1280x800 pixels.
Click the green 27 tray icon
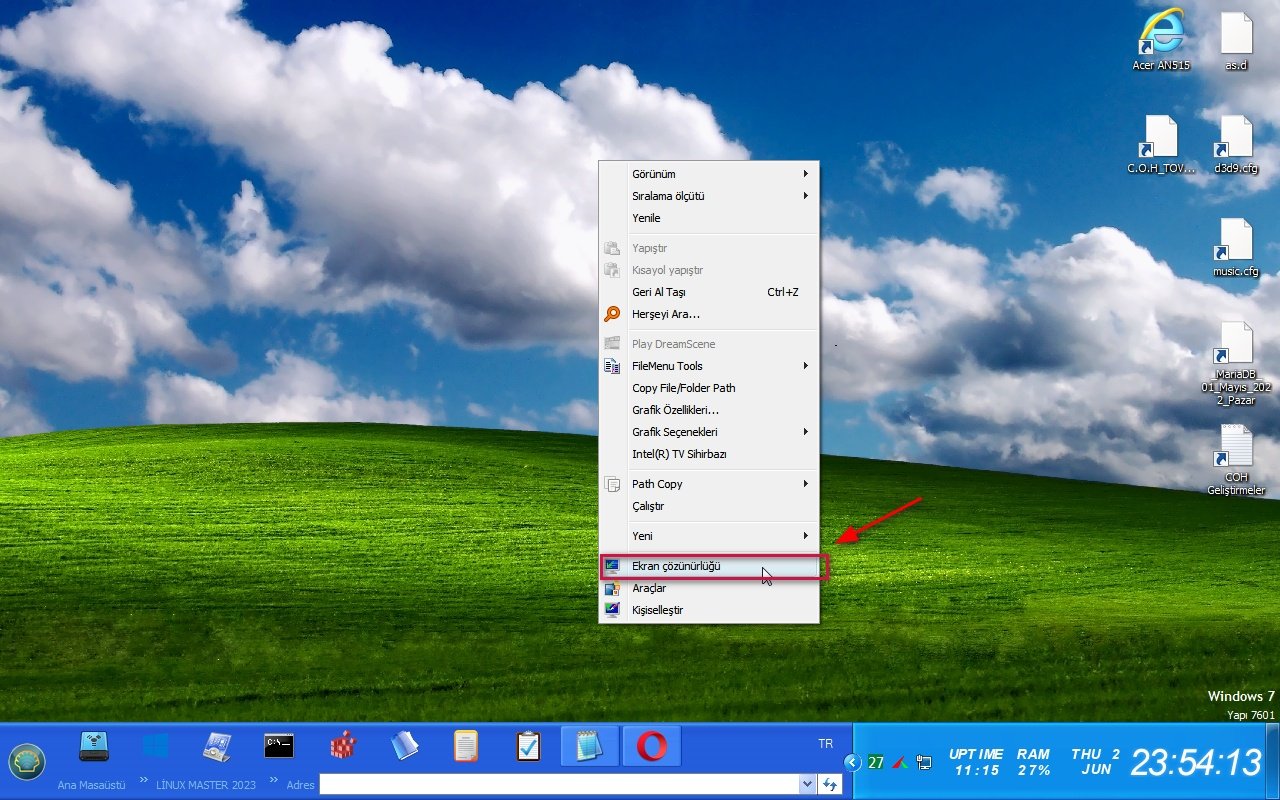pos(876,762)
